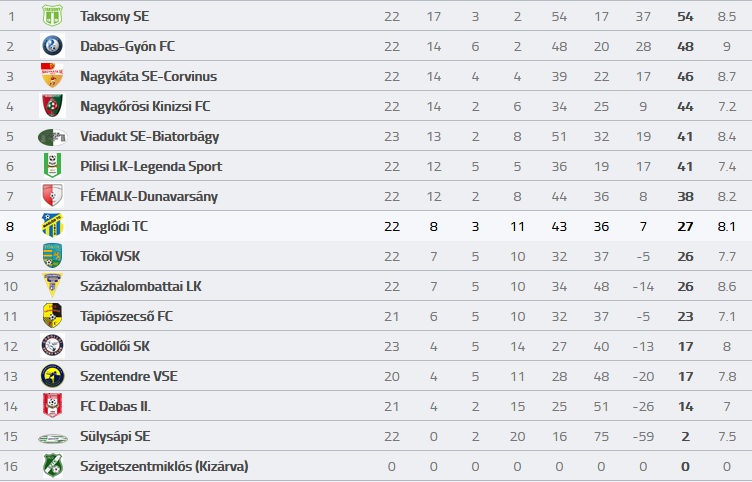
Task: Click the Szigetszentmiklós green crest
Action: click(x=52, y=466)
